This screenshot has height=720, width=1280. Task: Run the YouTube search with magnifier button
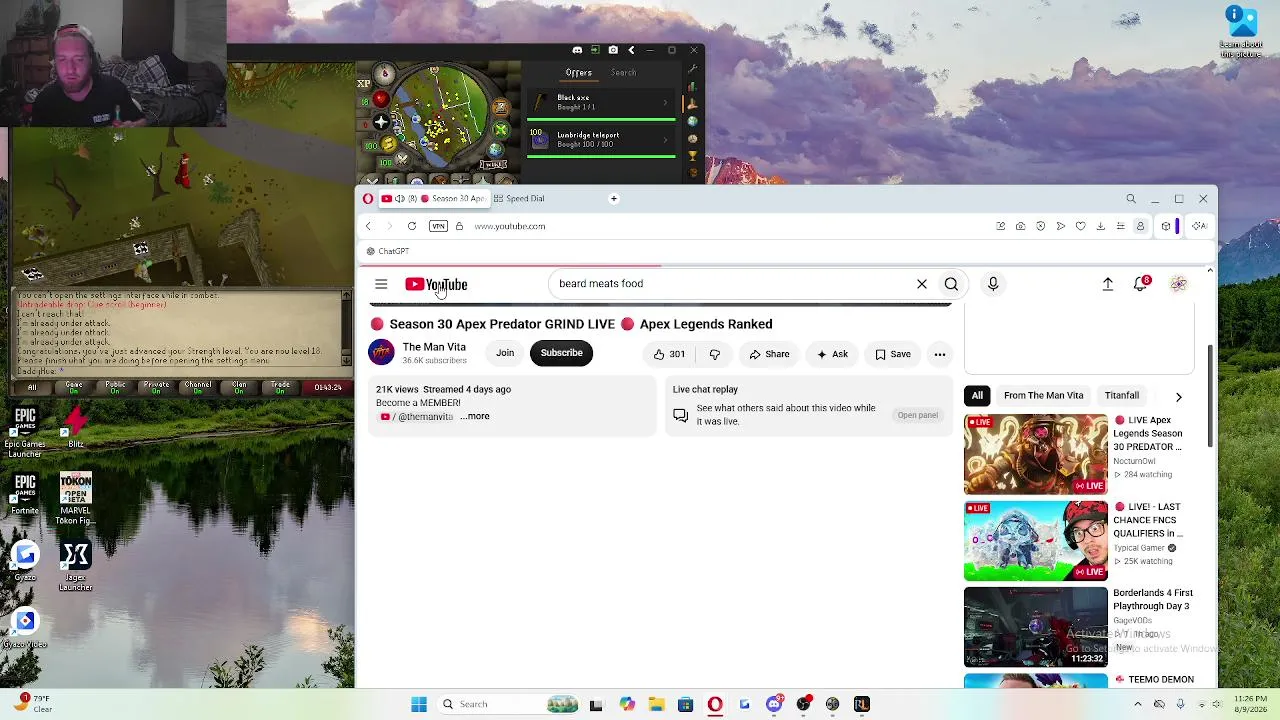tap(951, 284)
